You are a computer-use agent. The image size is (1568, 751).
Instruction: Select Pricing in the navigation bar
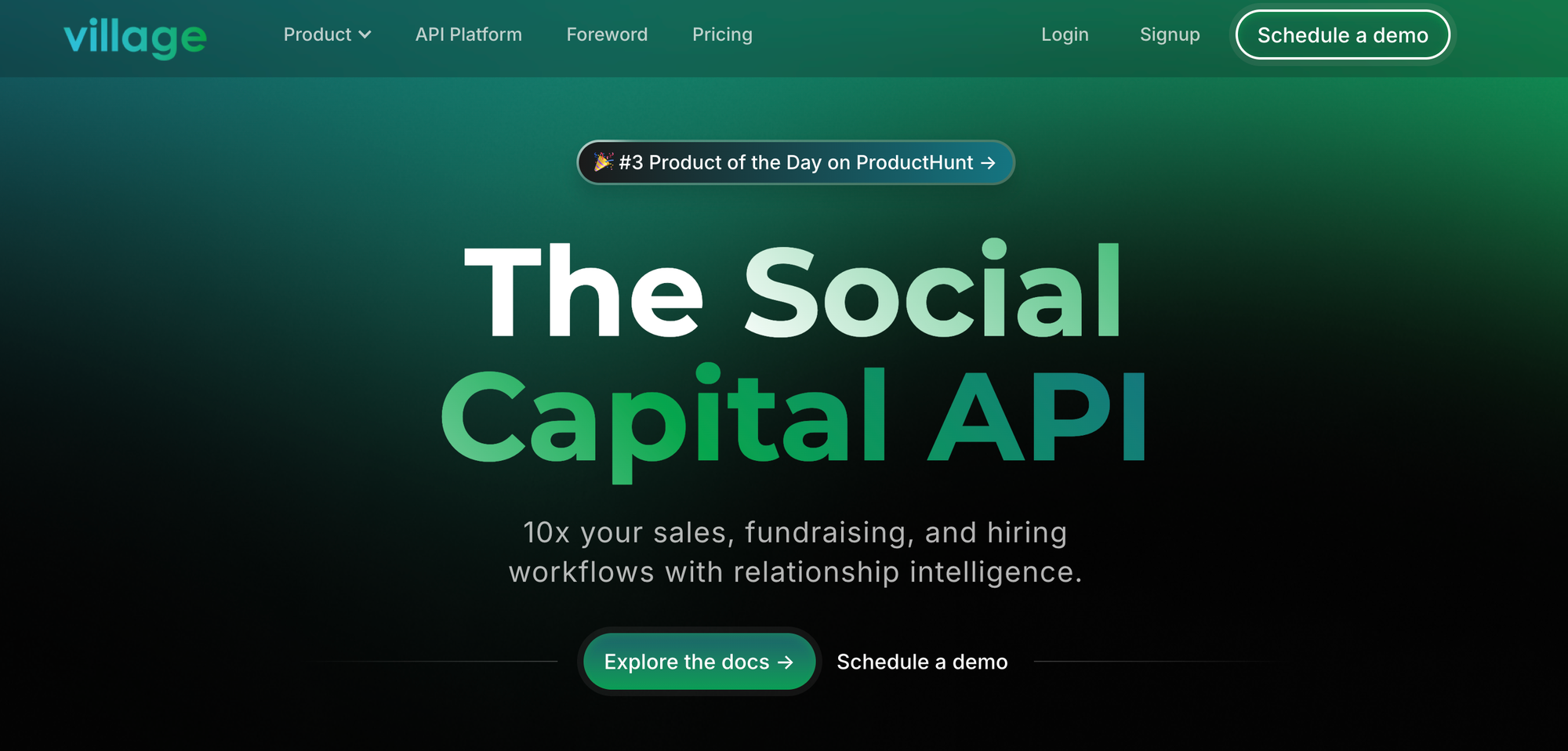pos(722,34)
